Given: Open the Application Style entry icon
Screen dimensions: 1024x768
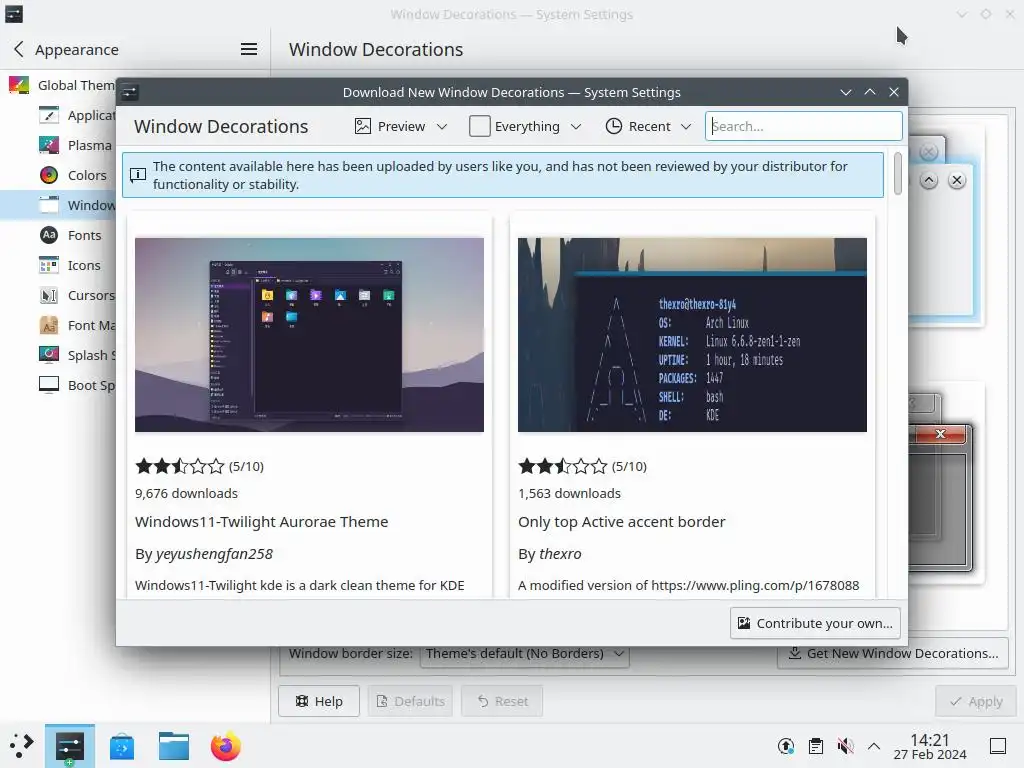Looking at the screenshot, I should pyautogui.click(x=49, y=115).
